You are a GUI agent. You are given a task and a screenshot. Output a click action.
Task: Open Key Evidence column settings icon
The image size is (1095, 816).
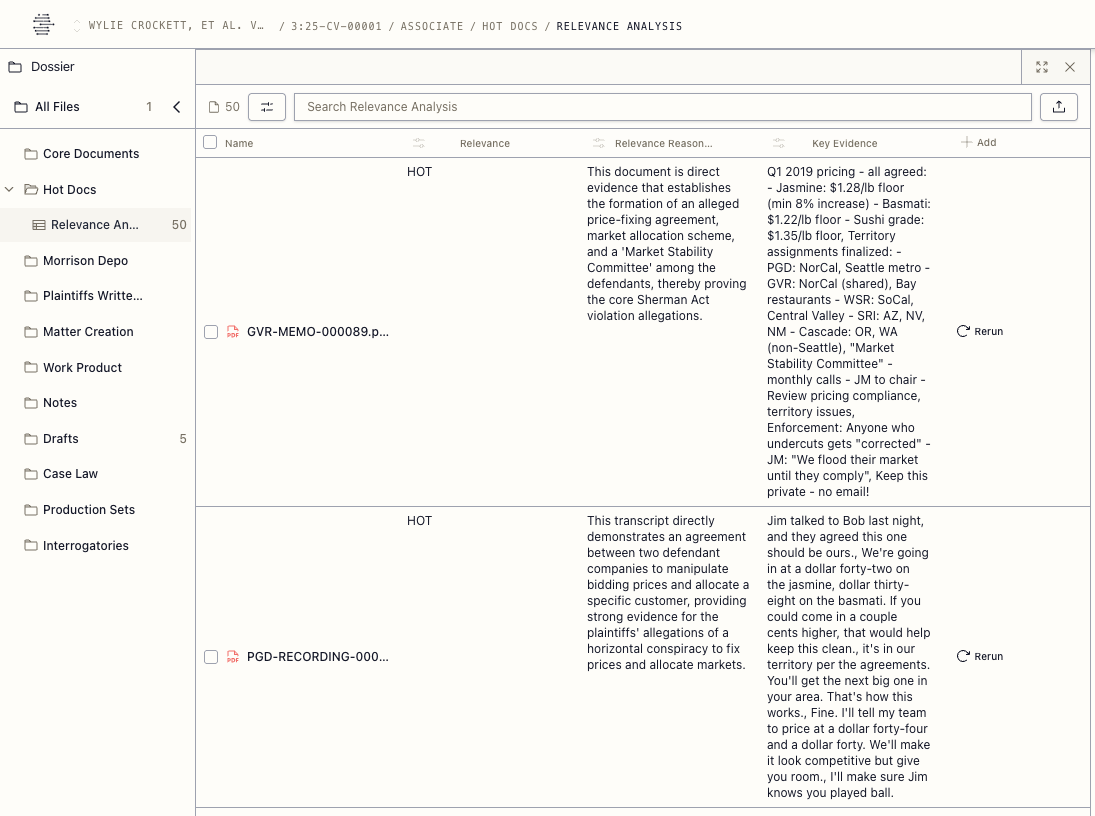pyautogui.click(x=779, y=143)
